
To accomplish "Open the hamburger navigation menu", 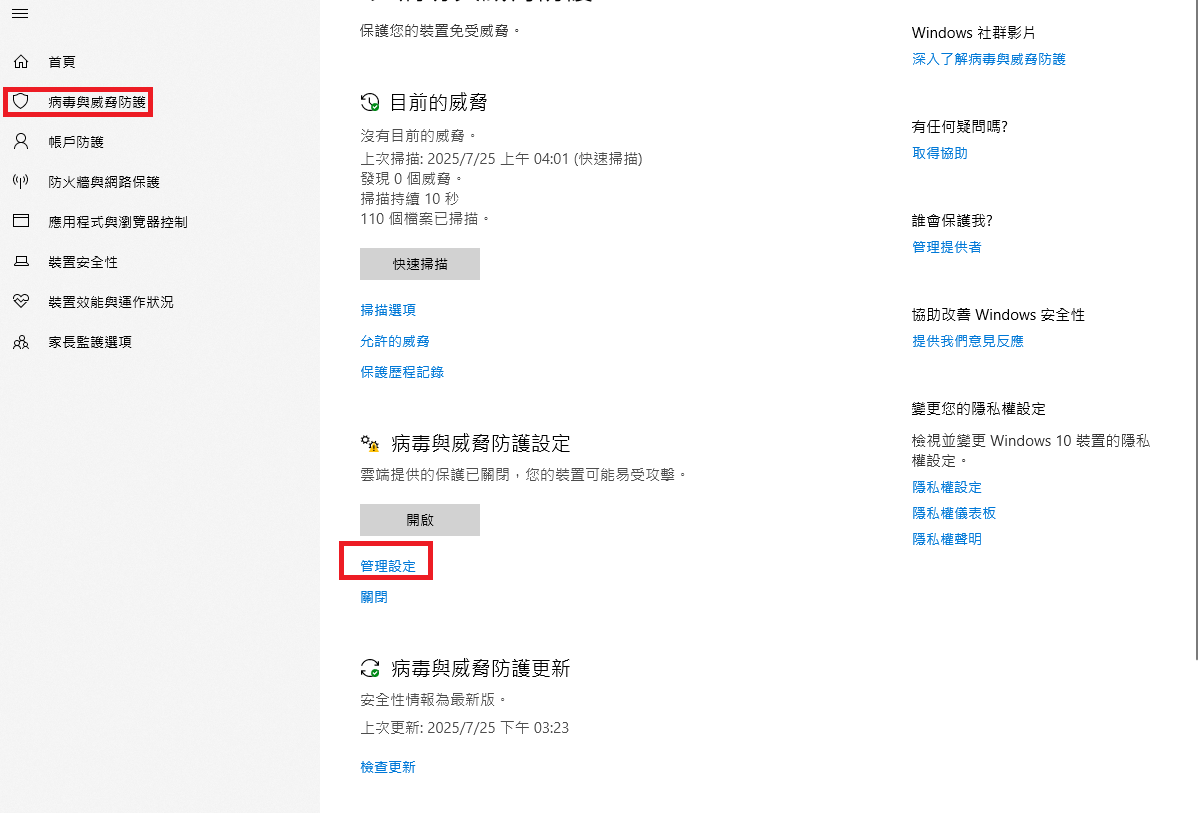I will (21, 14).
